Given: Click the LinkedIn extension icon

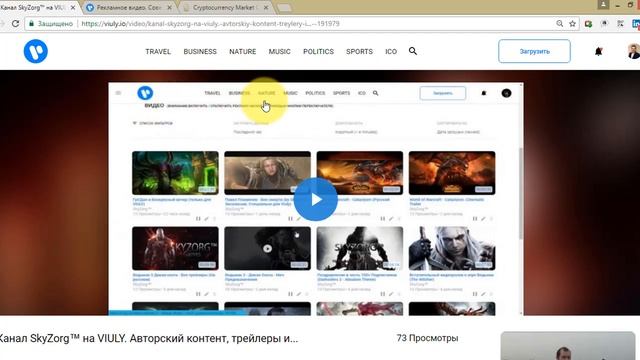Looking at the screenshot, I should click(636, 24).
